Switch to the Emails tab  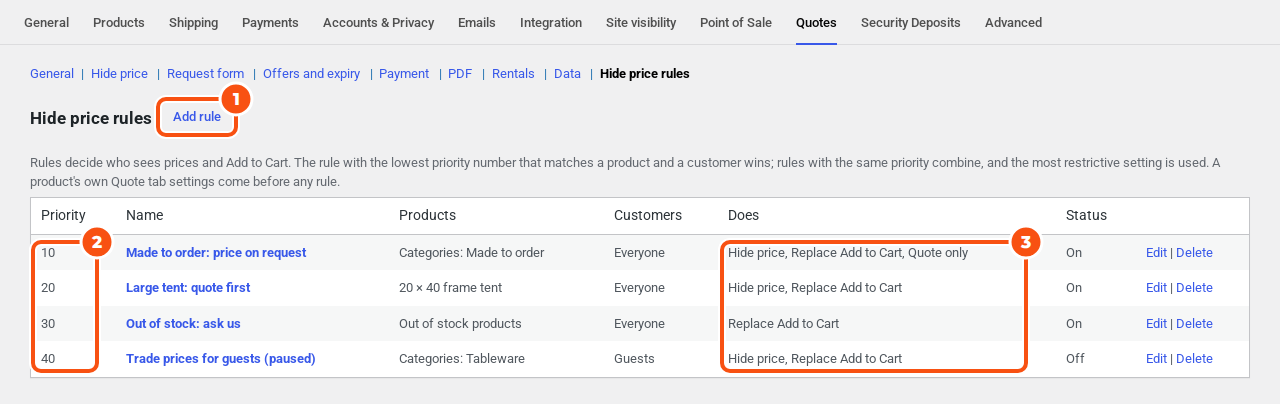click(477, 22)
